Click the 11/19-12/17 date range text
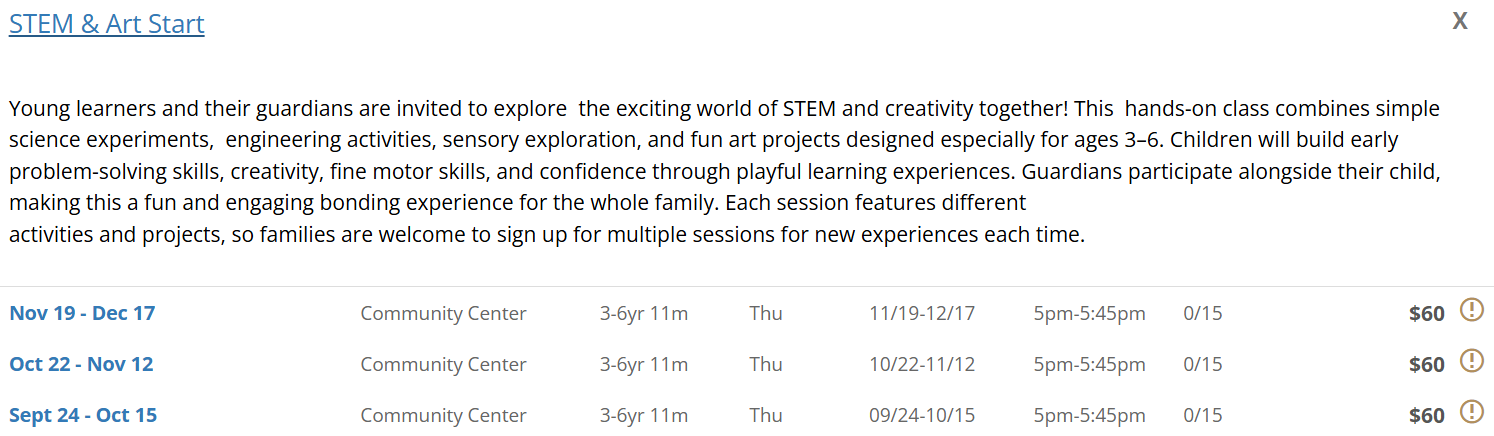 pos(922,313)
